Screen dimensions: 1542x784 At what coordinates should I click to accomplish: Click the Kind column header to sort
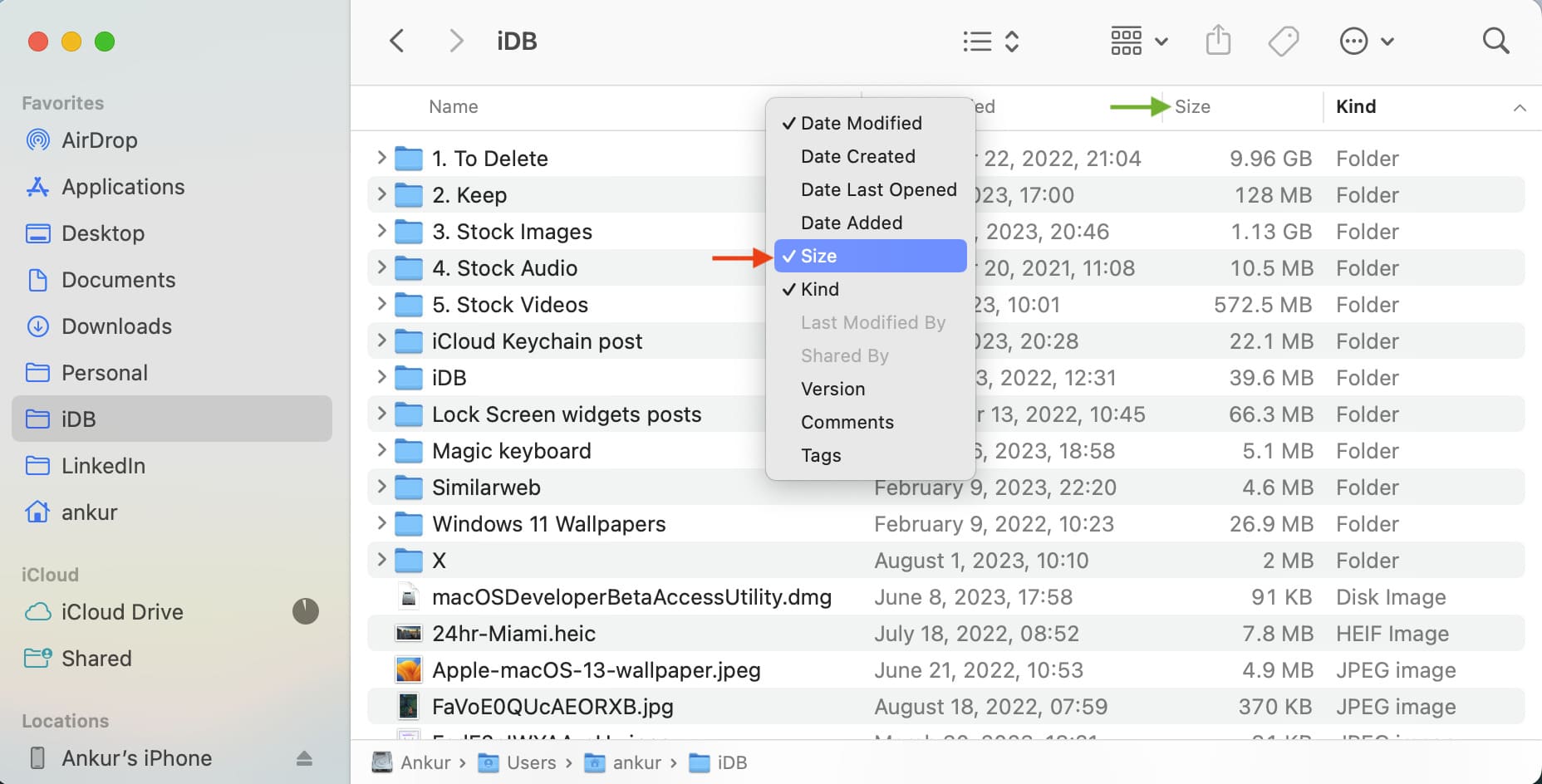pyautogui.click(x=1356, y=106)
